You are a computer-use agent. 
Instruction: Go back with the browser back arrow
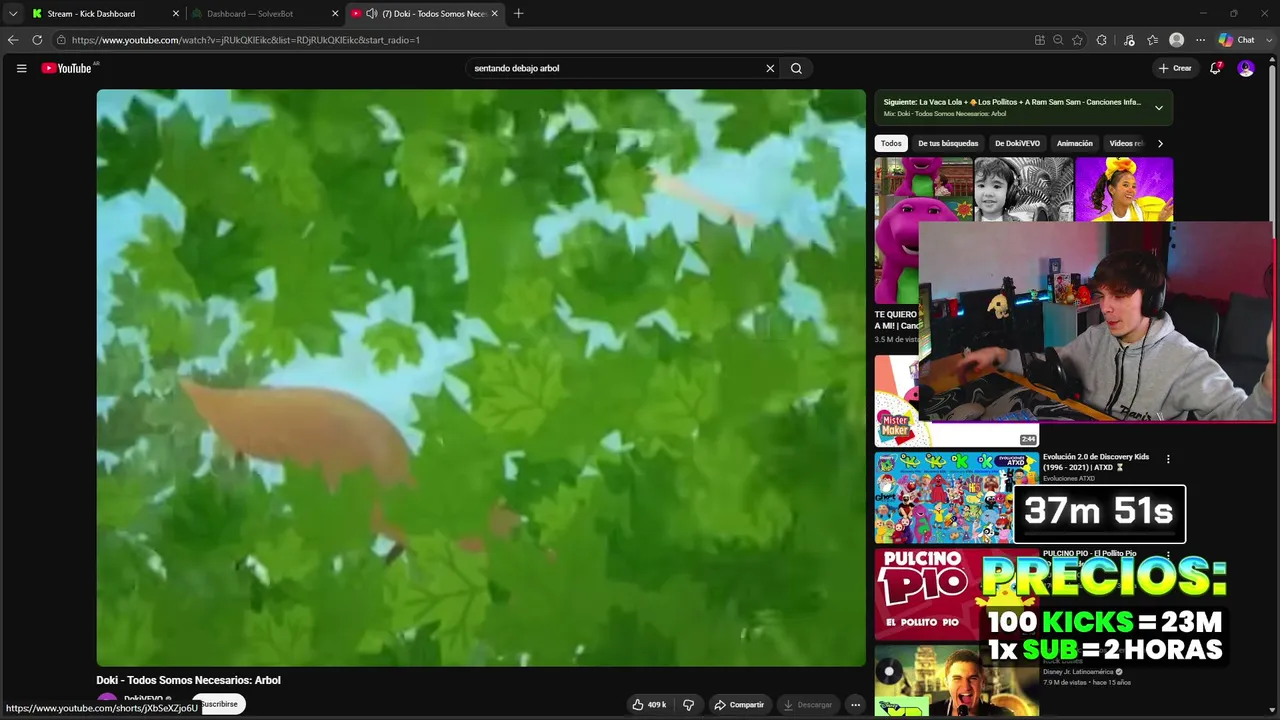pyautogui.click(x=13, y=40)
